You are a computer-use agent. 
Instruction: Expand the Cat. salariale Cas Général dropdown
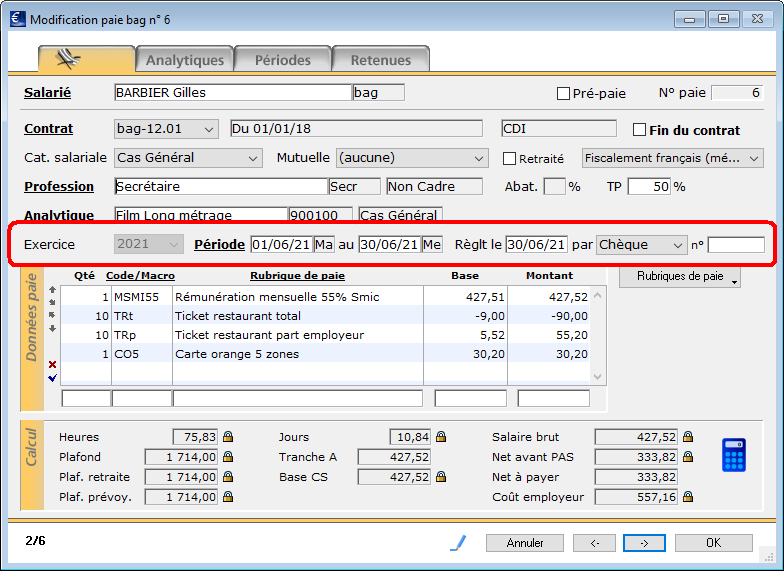click(x=188, y=158)
